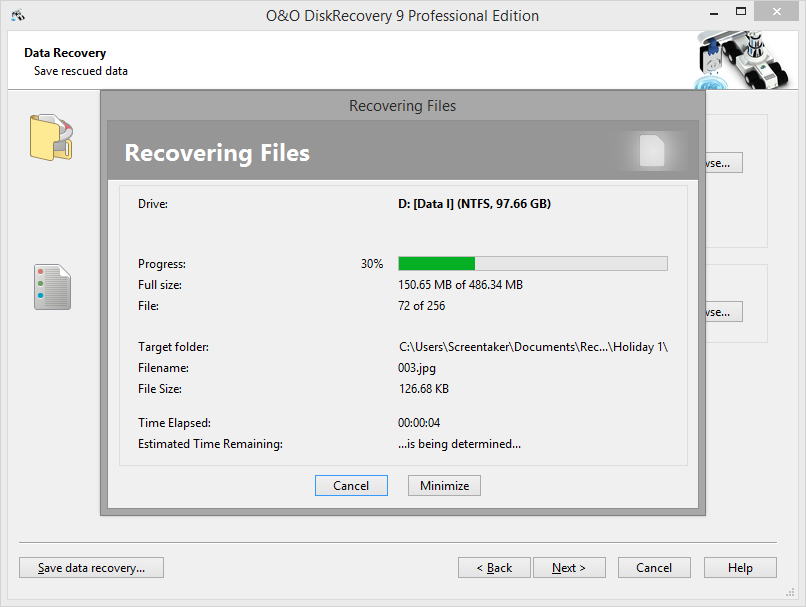This screenshot has width=806, height=607.
Task: Click the target folder path text
Action: click(533, 347)
